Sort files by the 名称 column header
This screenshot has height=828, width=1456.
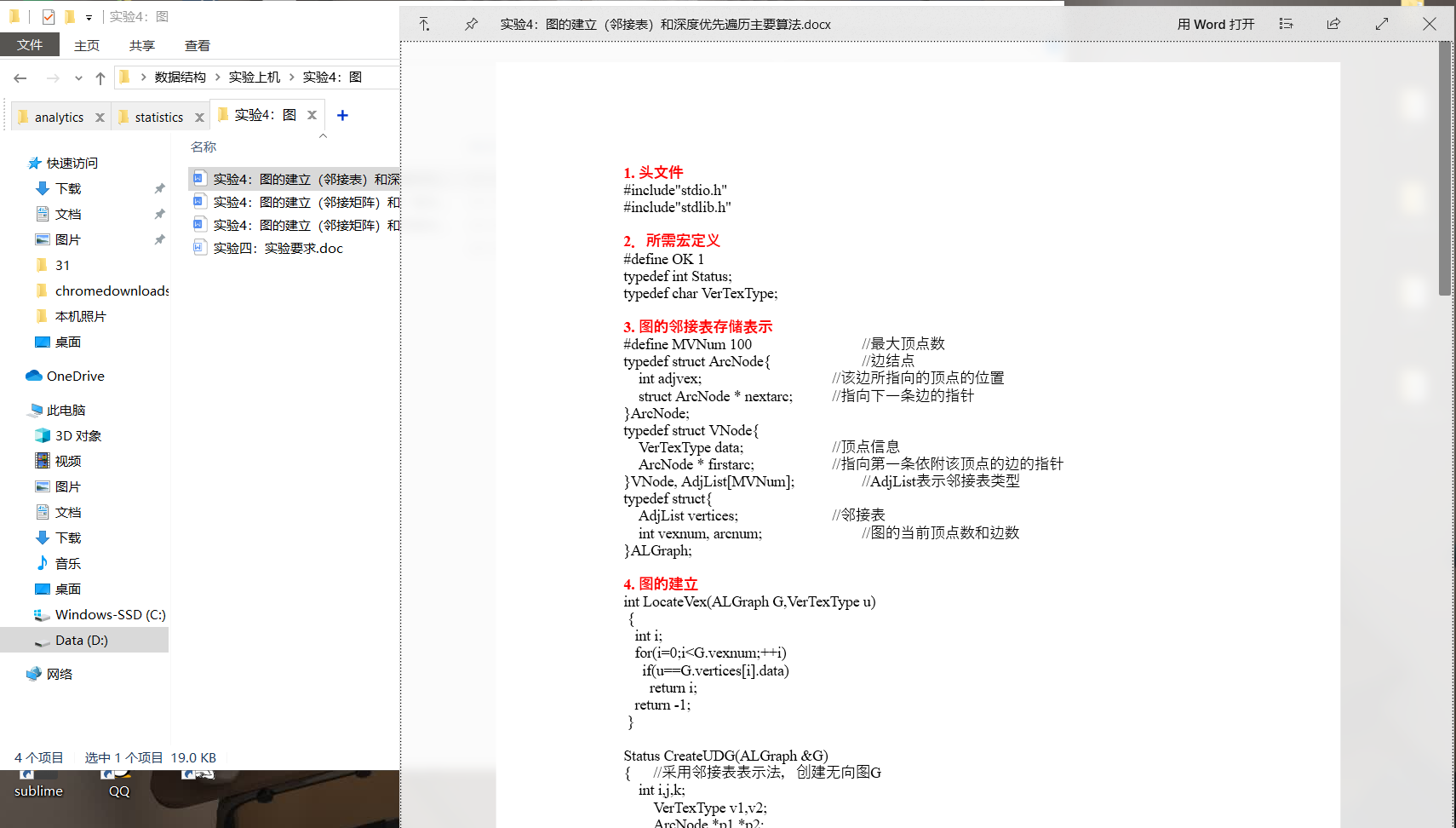coord(203,147)
